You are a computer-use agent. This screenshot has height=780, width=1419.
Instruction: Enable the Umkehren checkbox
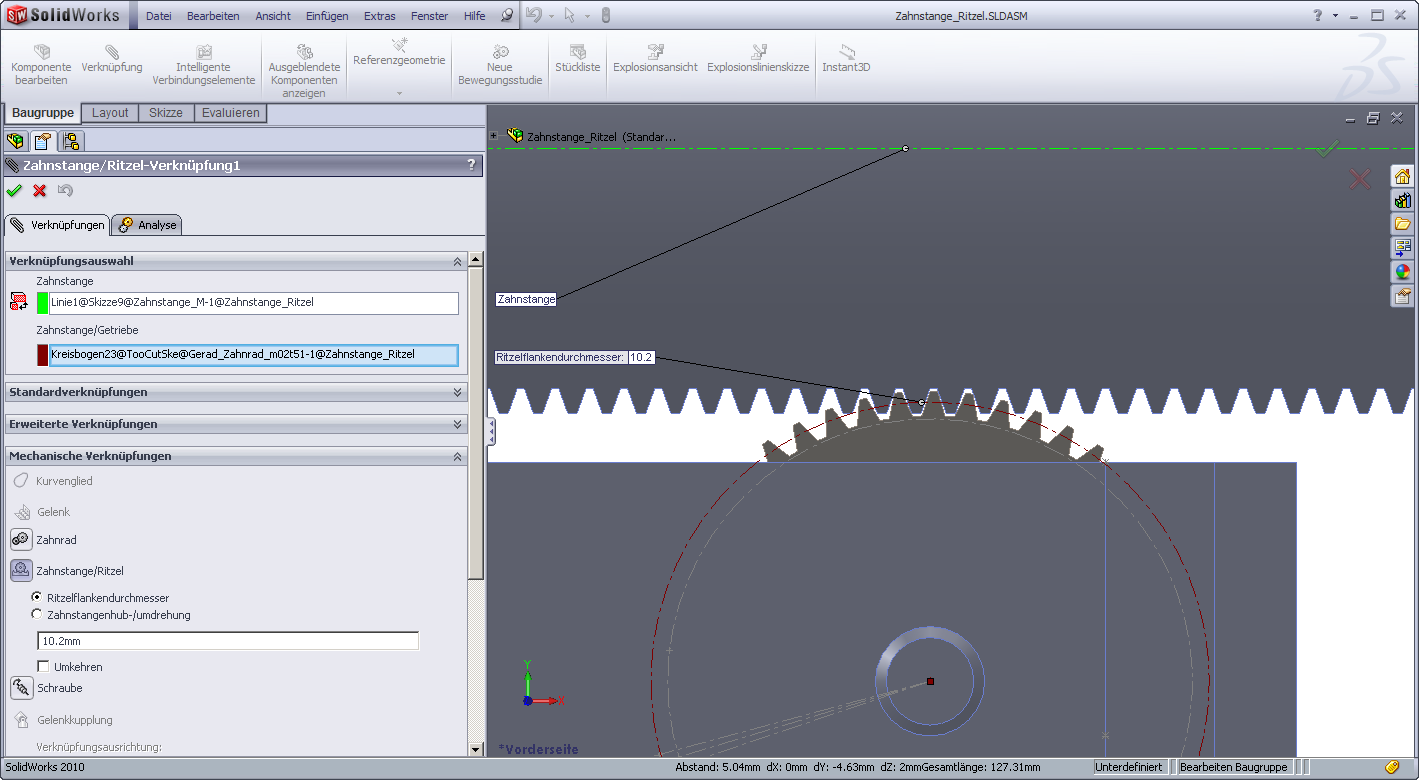43,666
